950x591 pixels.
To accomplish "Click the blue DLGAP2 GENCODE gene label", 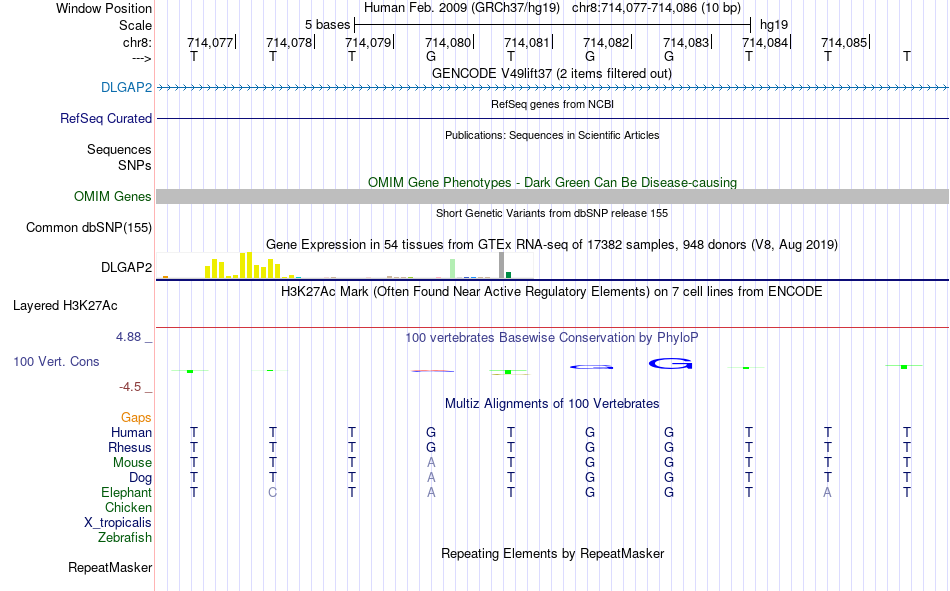I will [126, 87].
